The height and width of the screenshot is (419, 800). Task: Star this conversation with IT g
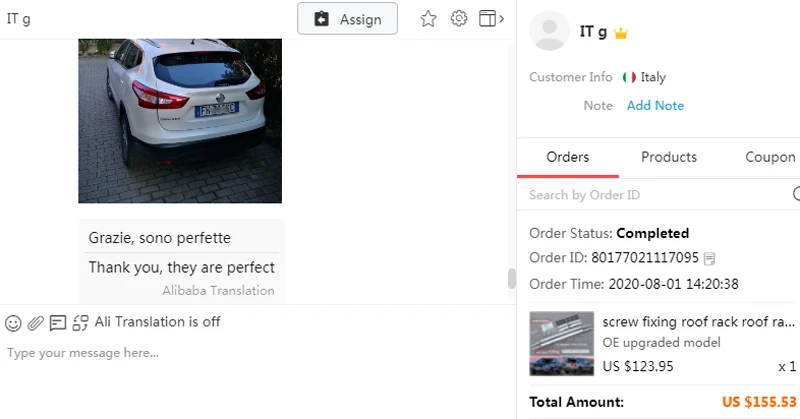428,19
